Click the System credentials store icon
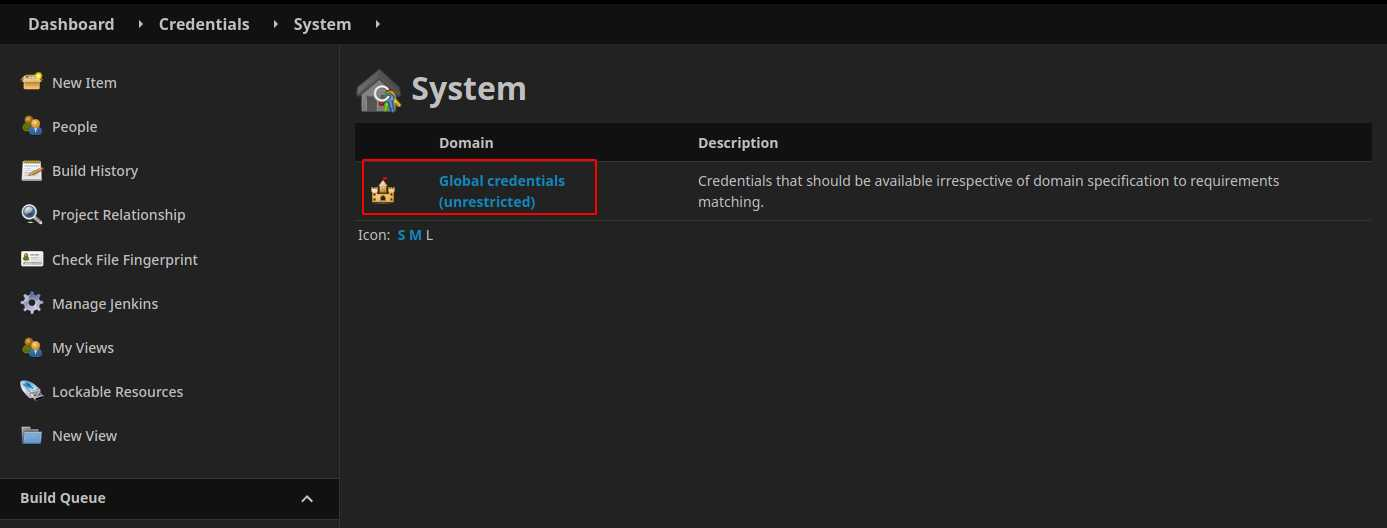1387x528 pixels. (x=379, y=91)
